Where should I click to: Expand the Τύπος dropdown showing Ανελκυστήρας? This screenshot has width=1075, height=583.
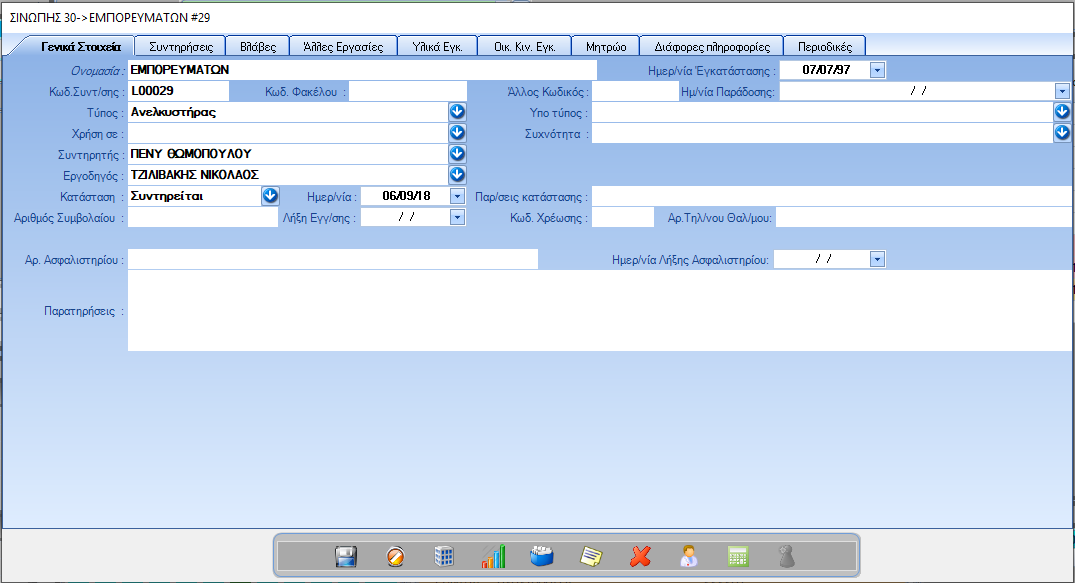click(457, 112)
